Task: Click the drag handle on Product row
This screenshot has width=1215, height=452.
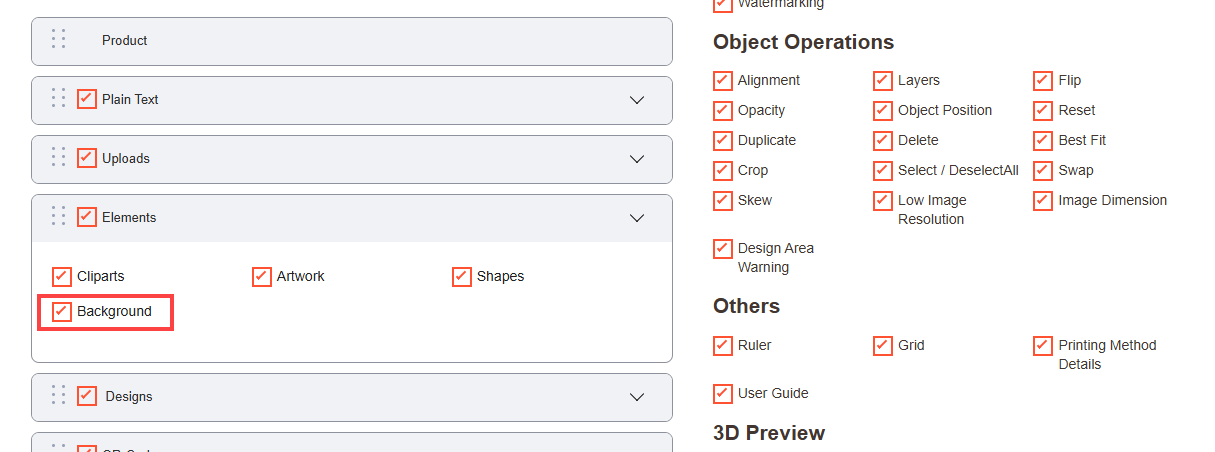Action: click(x=59, y=40)
